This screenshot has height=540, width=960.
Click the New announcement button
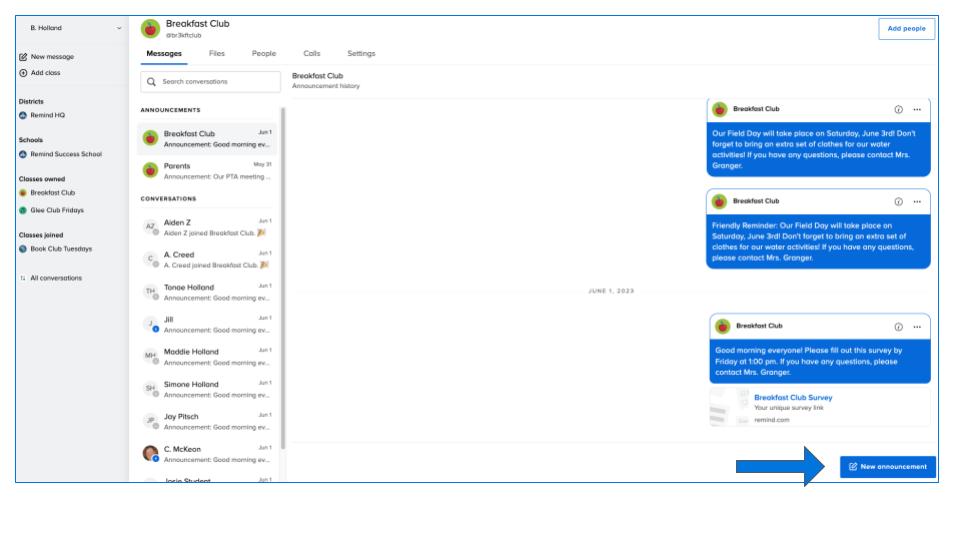(x=888, y=467)
